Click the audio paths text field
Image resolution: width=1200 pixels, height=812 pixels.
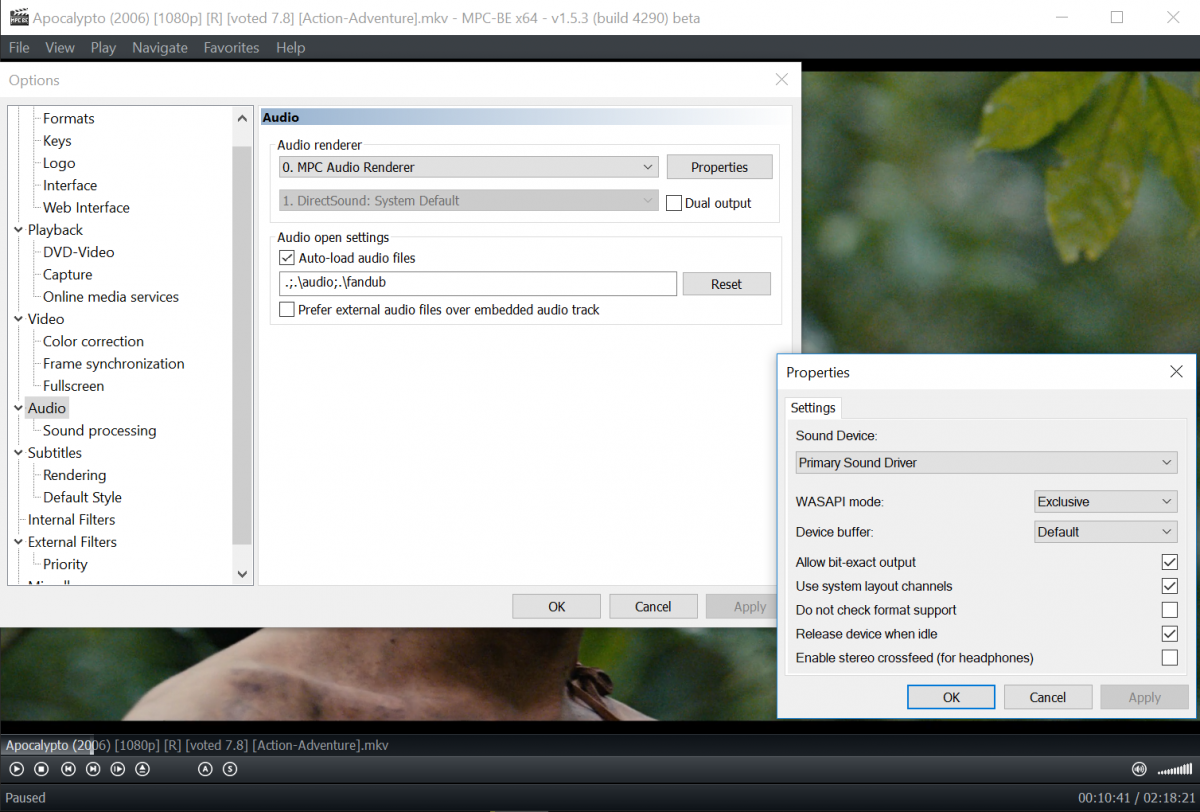[x=478, y=284]
